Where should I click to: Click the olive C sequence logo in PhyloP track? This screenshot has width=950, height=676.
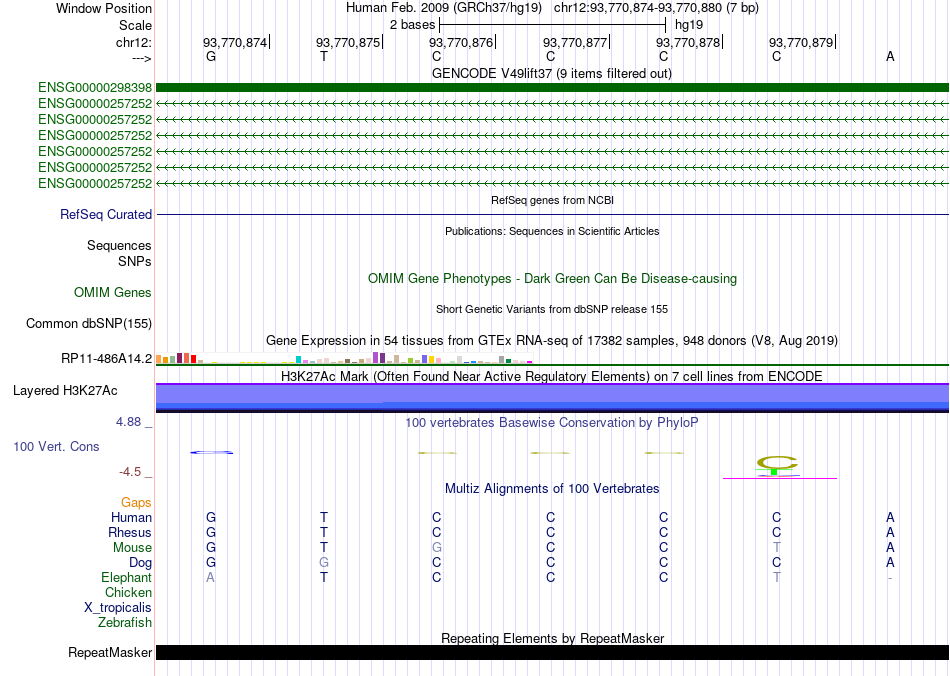click(x=777, y=464)
